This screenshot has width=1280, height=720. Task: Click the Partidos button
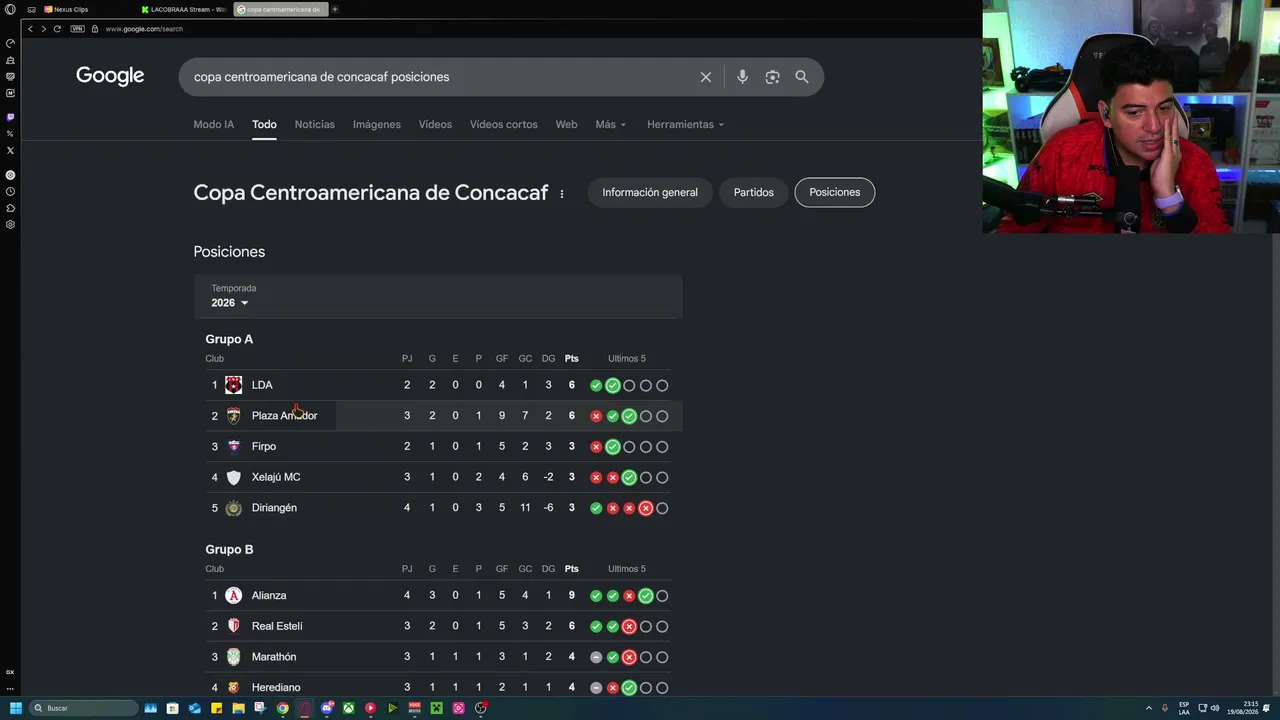[x=754, y=193]
